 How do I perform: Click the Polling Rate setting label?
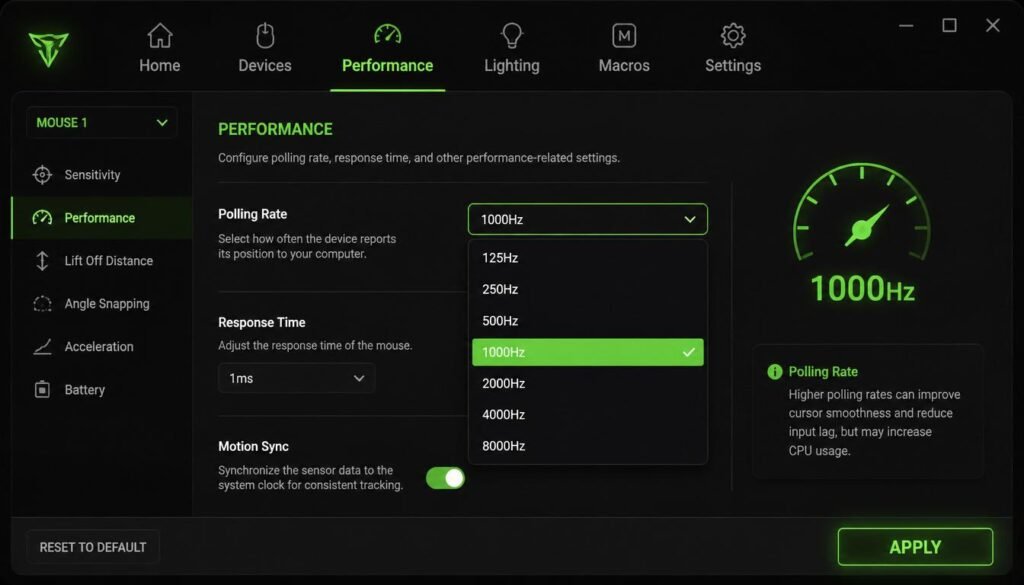pyautogui.click(x=253, y=214)
